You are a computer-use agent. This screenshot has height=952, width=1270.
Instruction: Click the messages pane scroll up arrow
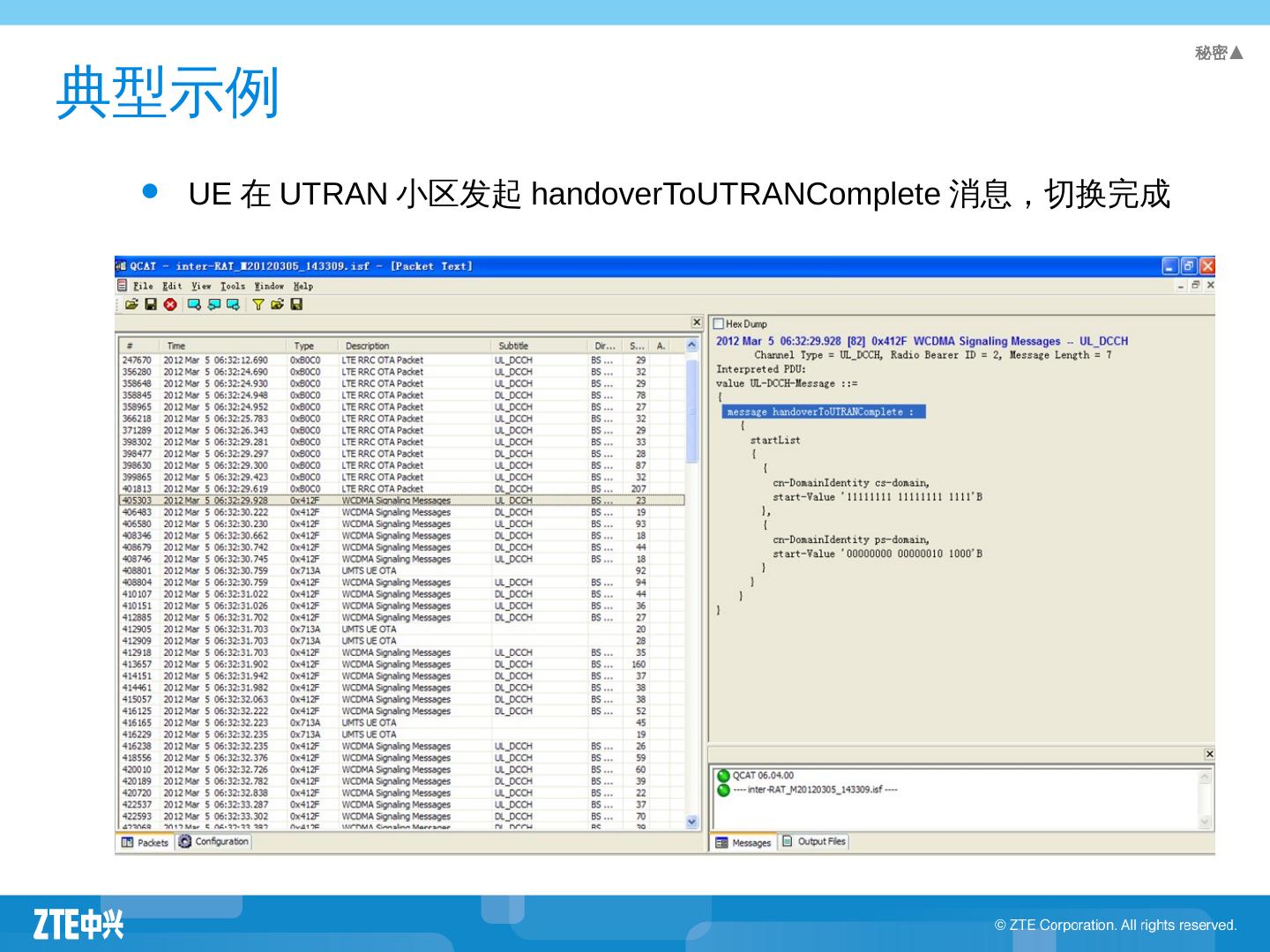pos(1205,777)
